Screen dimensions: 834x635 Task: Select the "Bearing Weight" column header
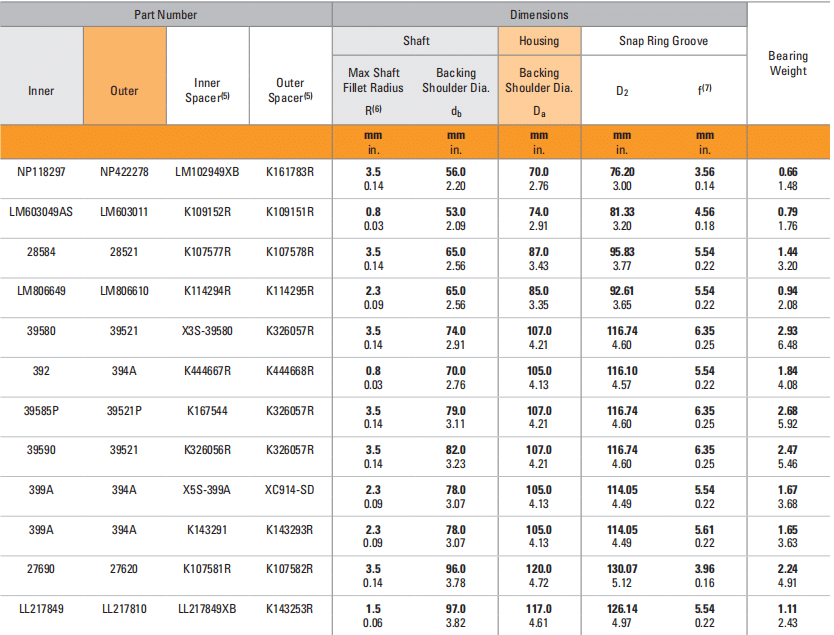788,64
